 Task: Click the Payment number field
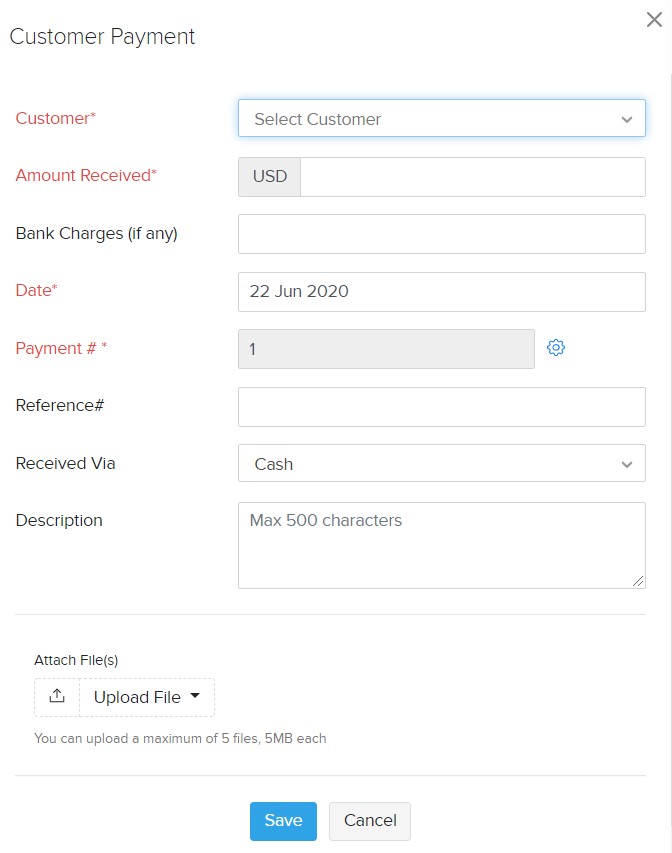tap(386, 349)
